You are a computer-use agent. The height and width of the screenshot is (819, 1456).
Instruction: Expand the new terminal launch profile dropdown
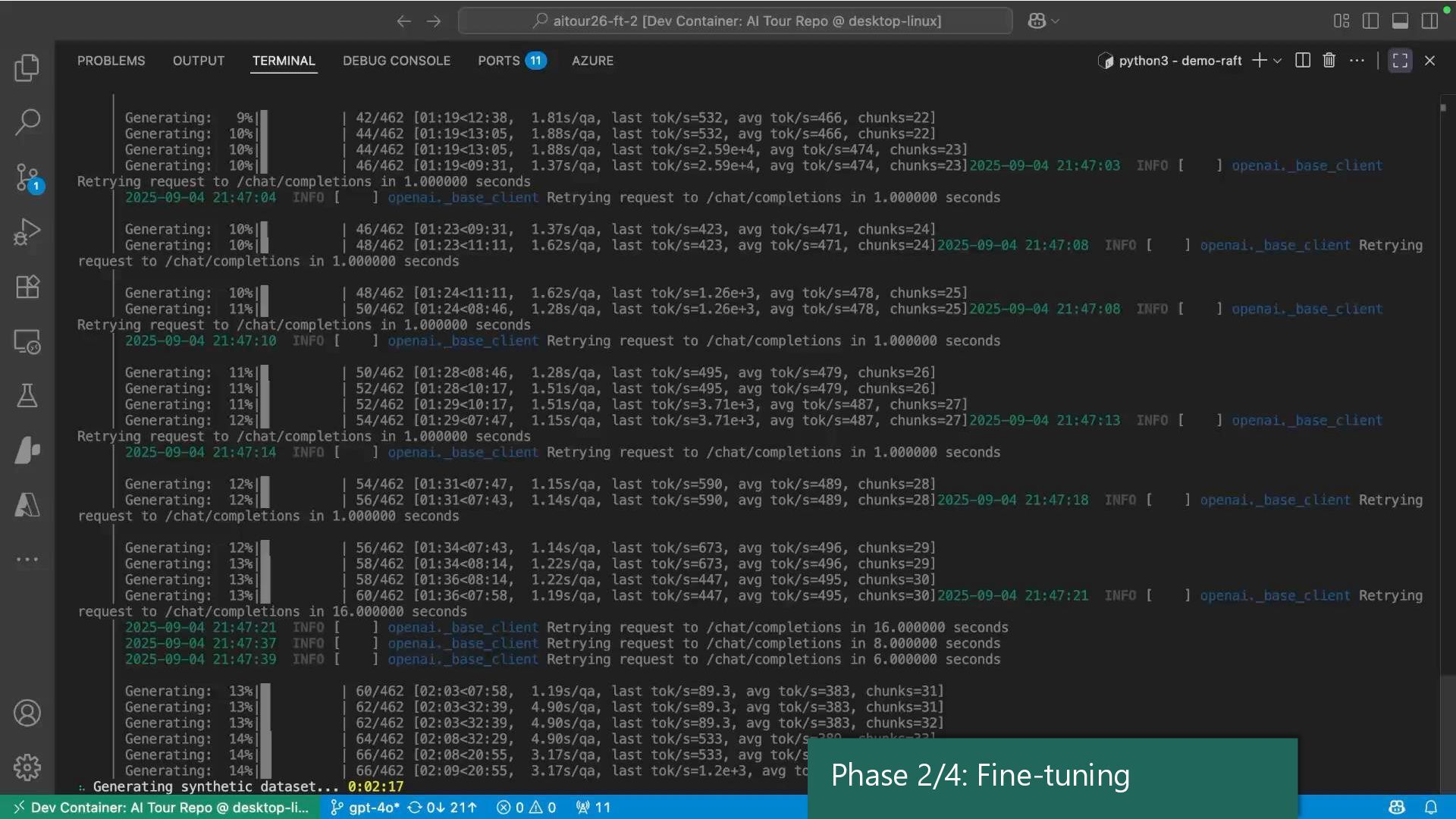(x=1278, y=61)
